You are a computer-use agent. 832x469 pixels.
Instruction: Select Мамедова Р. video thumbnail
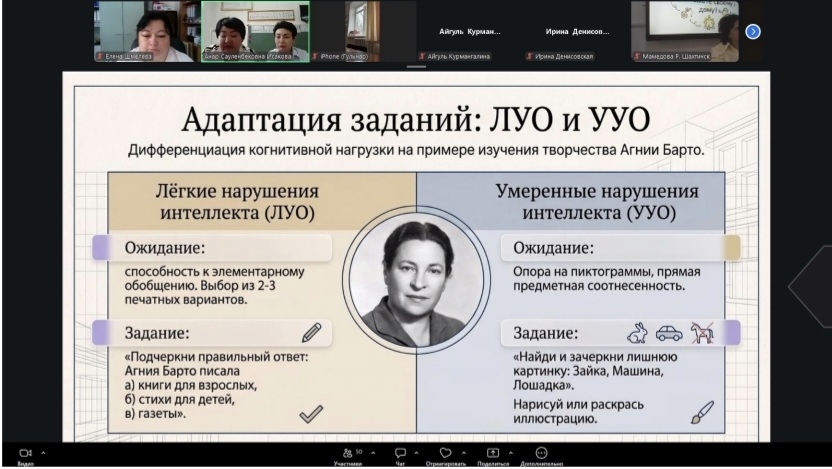685,31
